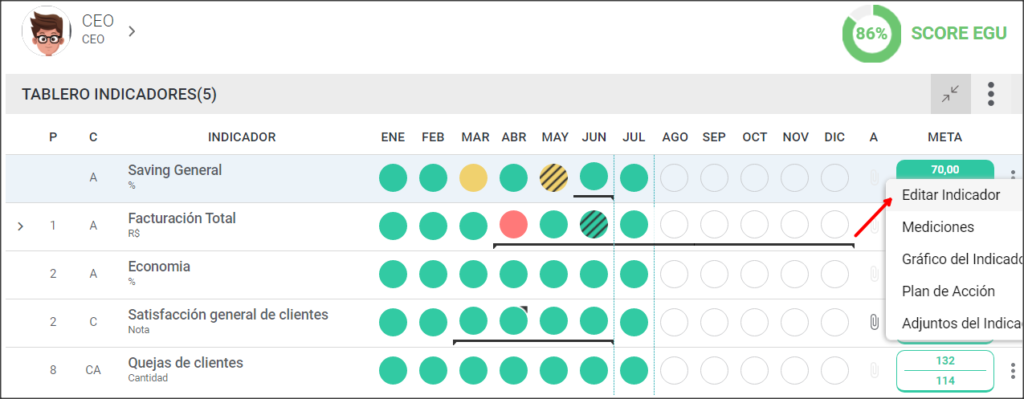Viewport: 1024px width, 399px height.
Task: Open the Satisfacción general de clientes indicator
Action: tap(228, 315)
